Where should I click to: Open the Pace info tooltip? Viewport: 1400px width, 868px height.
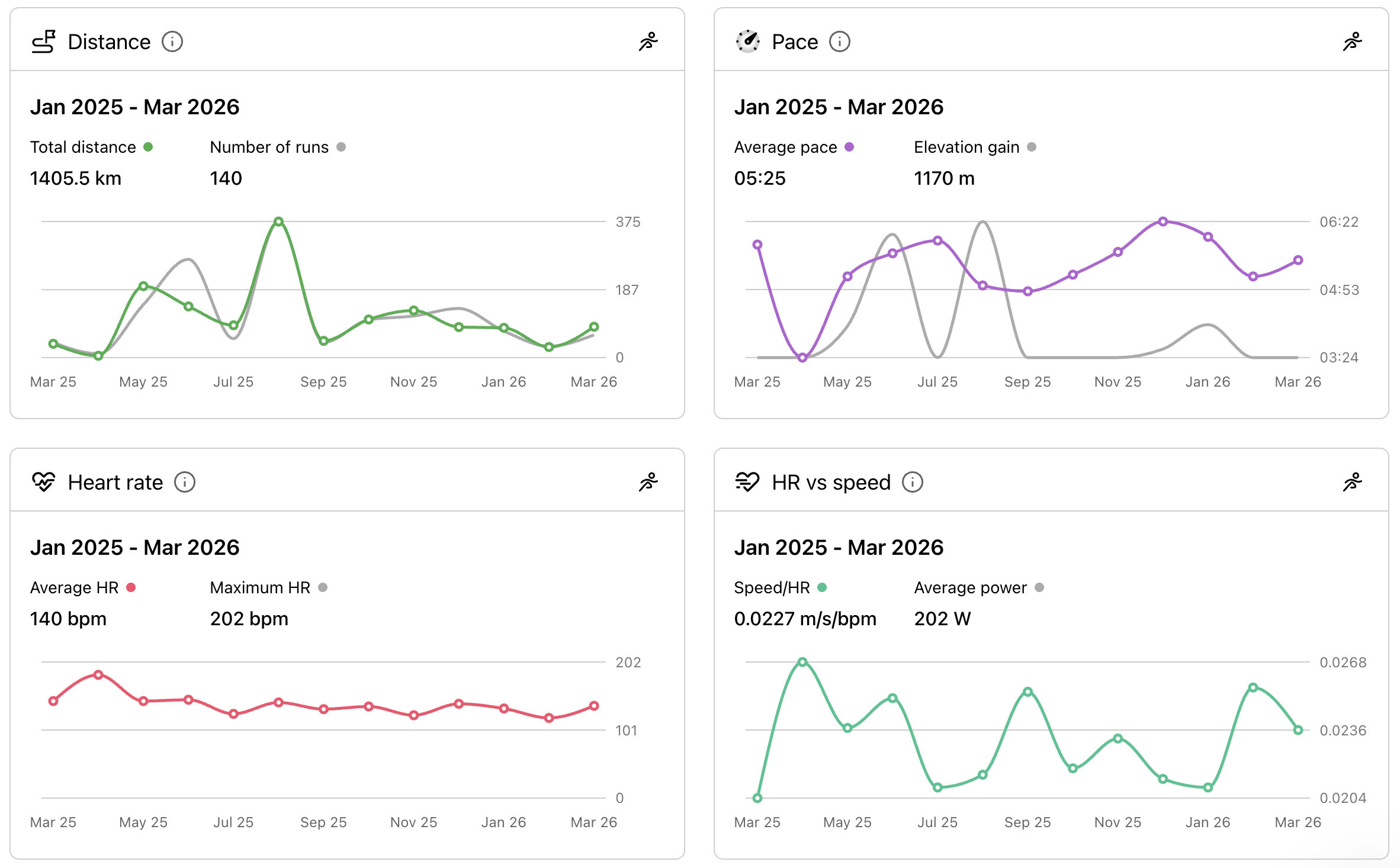[840, 41]
